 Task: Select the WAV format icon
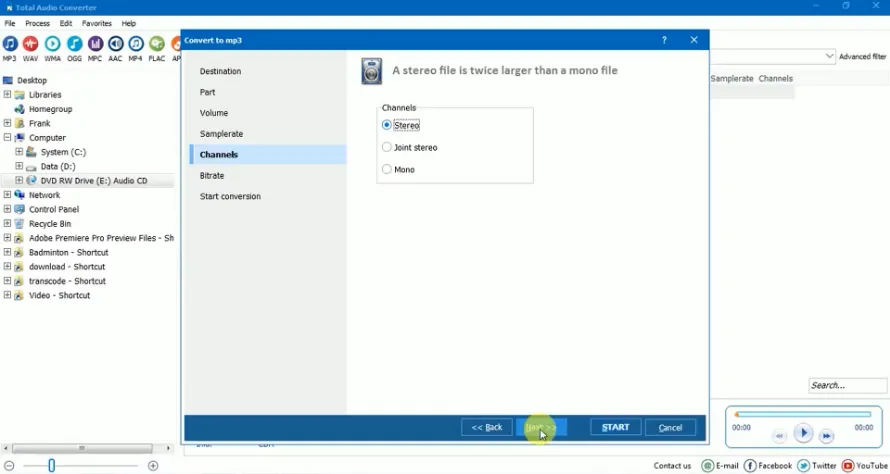coord(31,44)
